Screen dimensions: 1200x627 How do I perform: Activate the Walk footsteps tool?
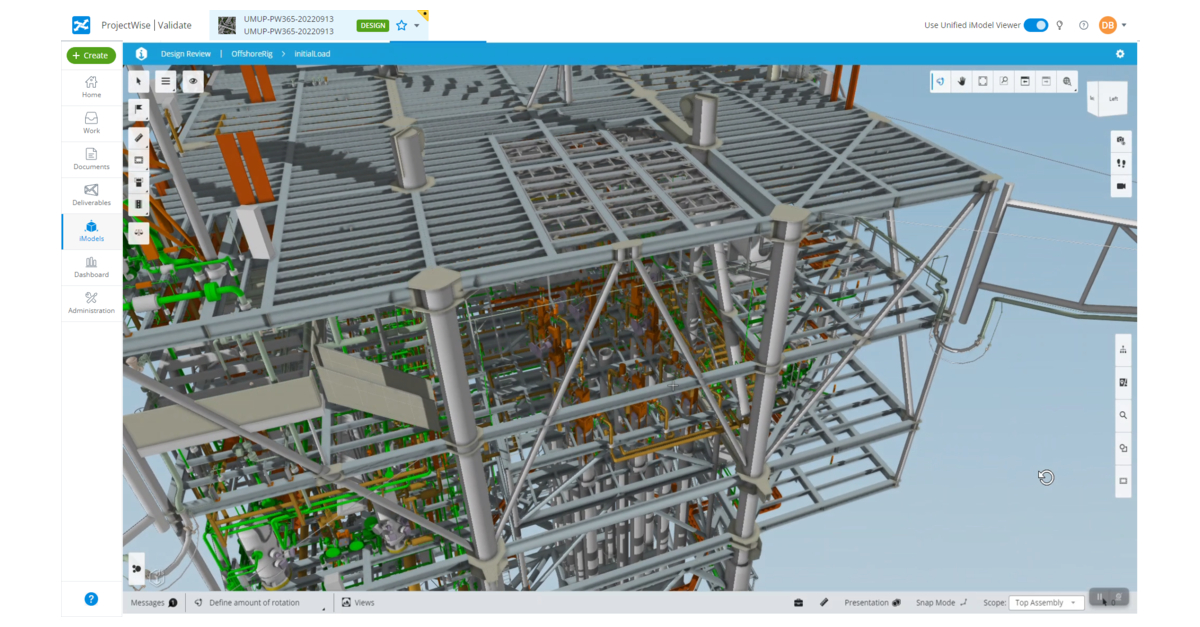pos(1121,163)
